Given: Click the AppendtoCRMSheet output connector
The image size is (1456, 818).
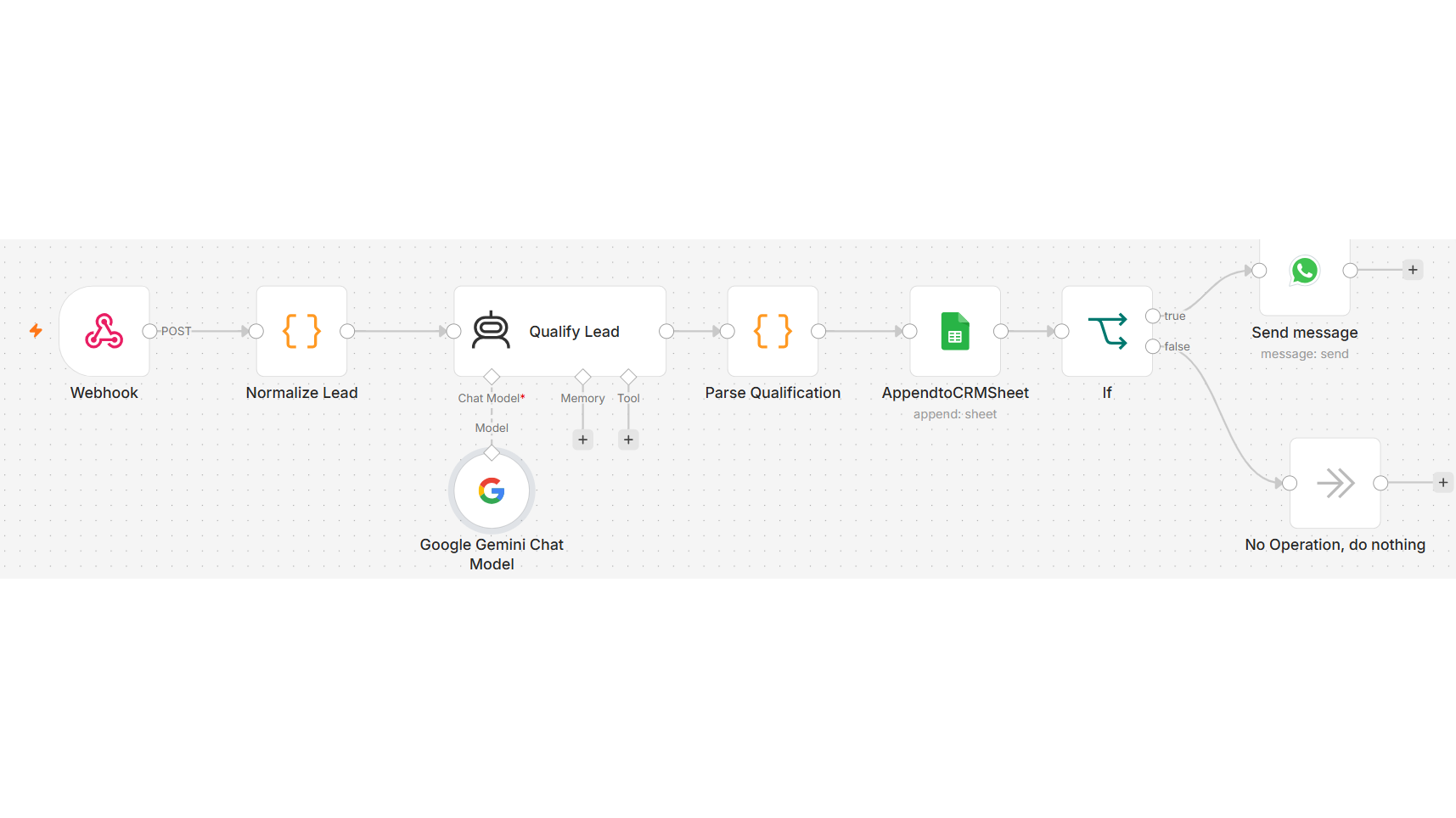Looking at the screenshot, I should (x=1001, y=331).
